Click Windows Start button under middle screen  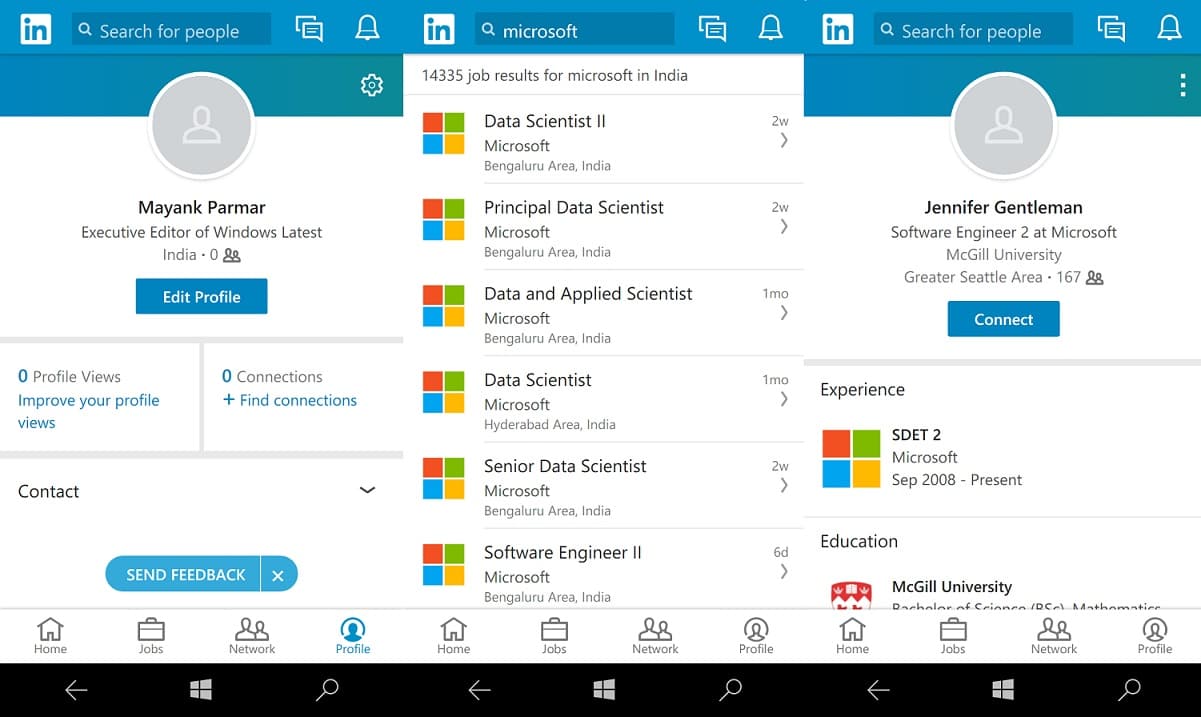[x=604, y=689]
